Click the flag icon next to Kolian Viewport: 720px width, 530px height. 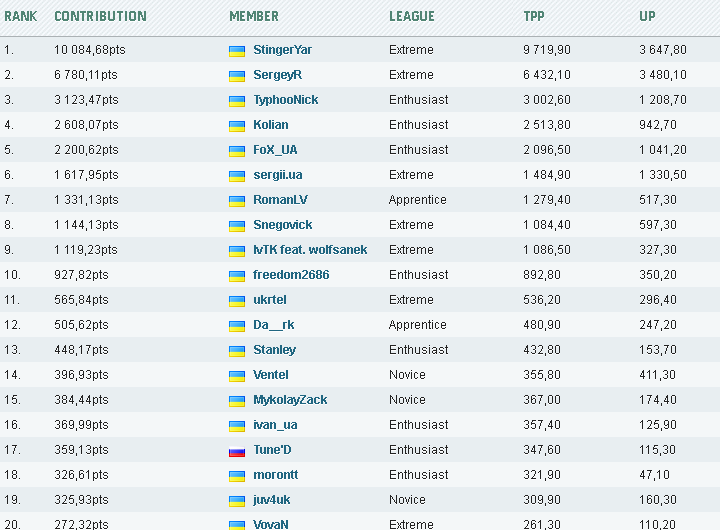click(x=237, y=126)
